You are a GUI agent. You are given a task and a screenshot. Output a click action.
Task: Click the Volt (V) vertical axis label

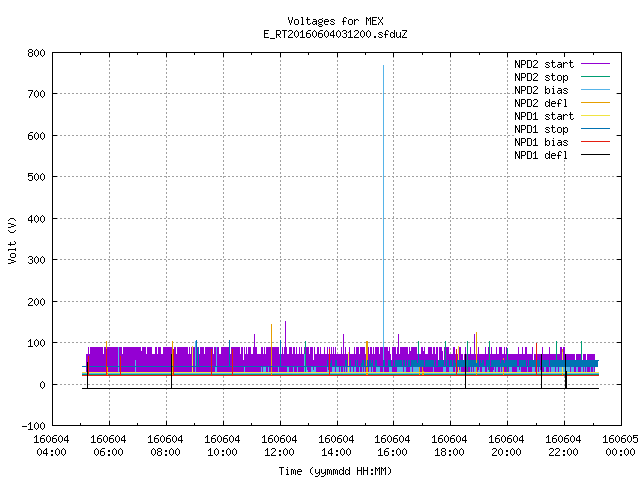(13, 241)
